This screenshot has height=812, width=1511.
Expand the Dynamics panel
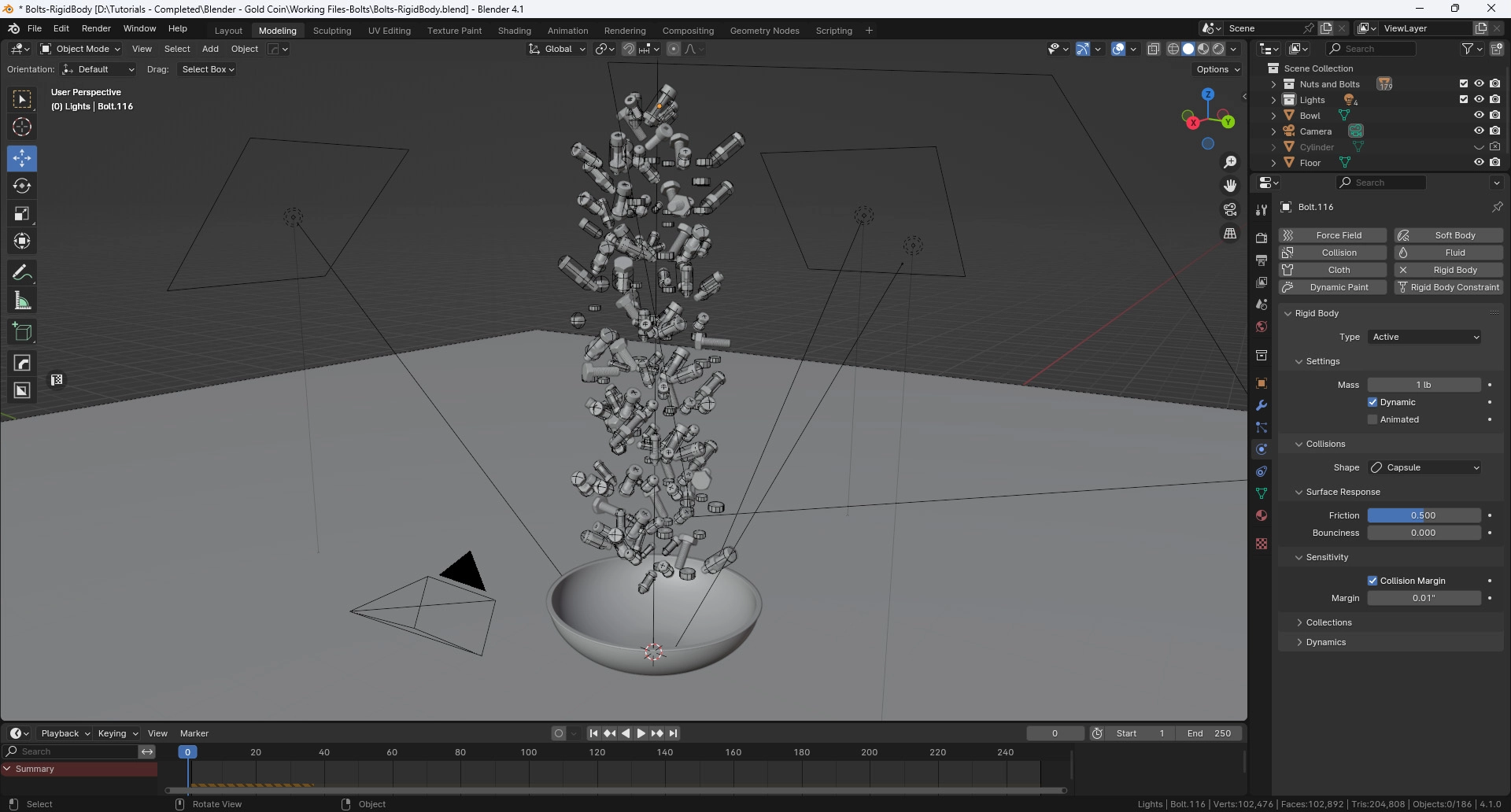[1326, 642]
